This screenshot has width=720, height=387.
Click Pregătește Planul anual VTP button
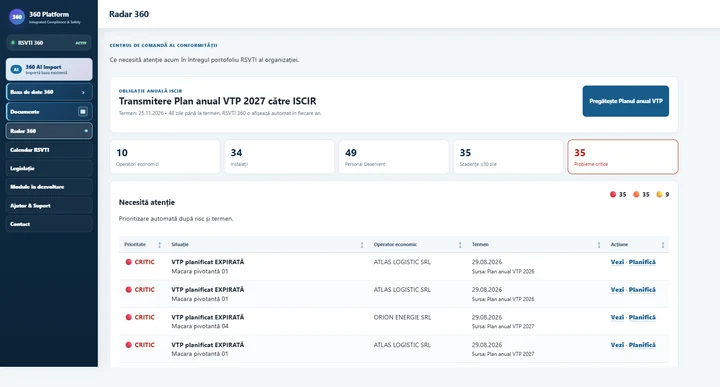(x=625, y=101)
